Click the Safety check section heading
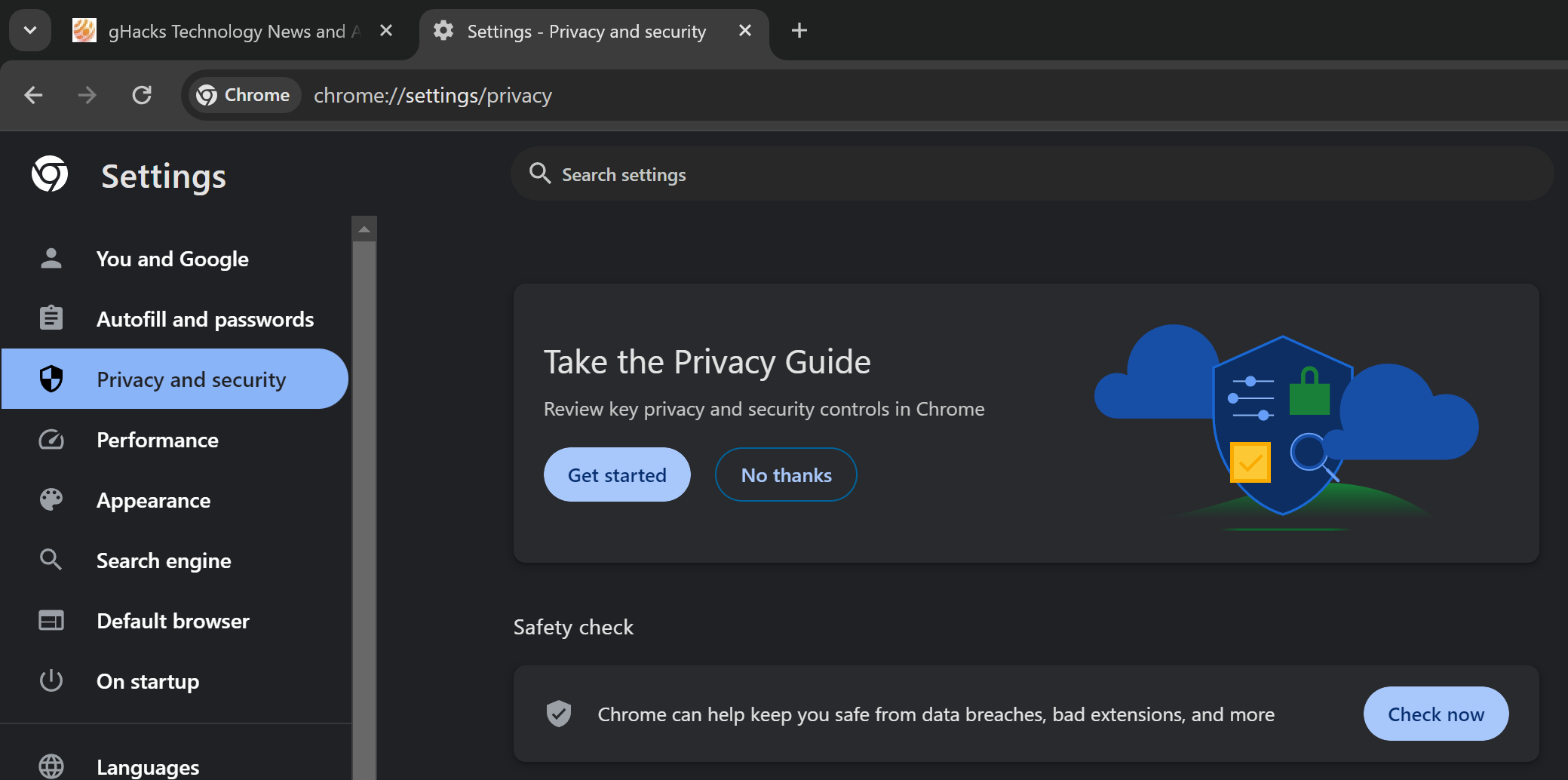The image size is (1568, 780). point(573,627)
